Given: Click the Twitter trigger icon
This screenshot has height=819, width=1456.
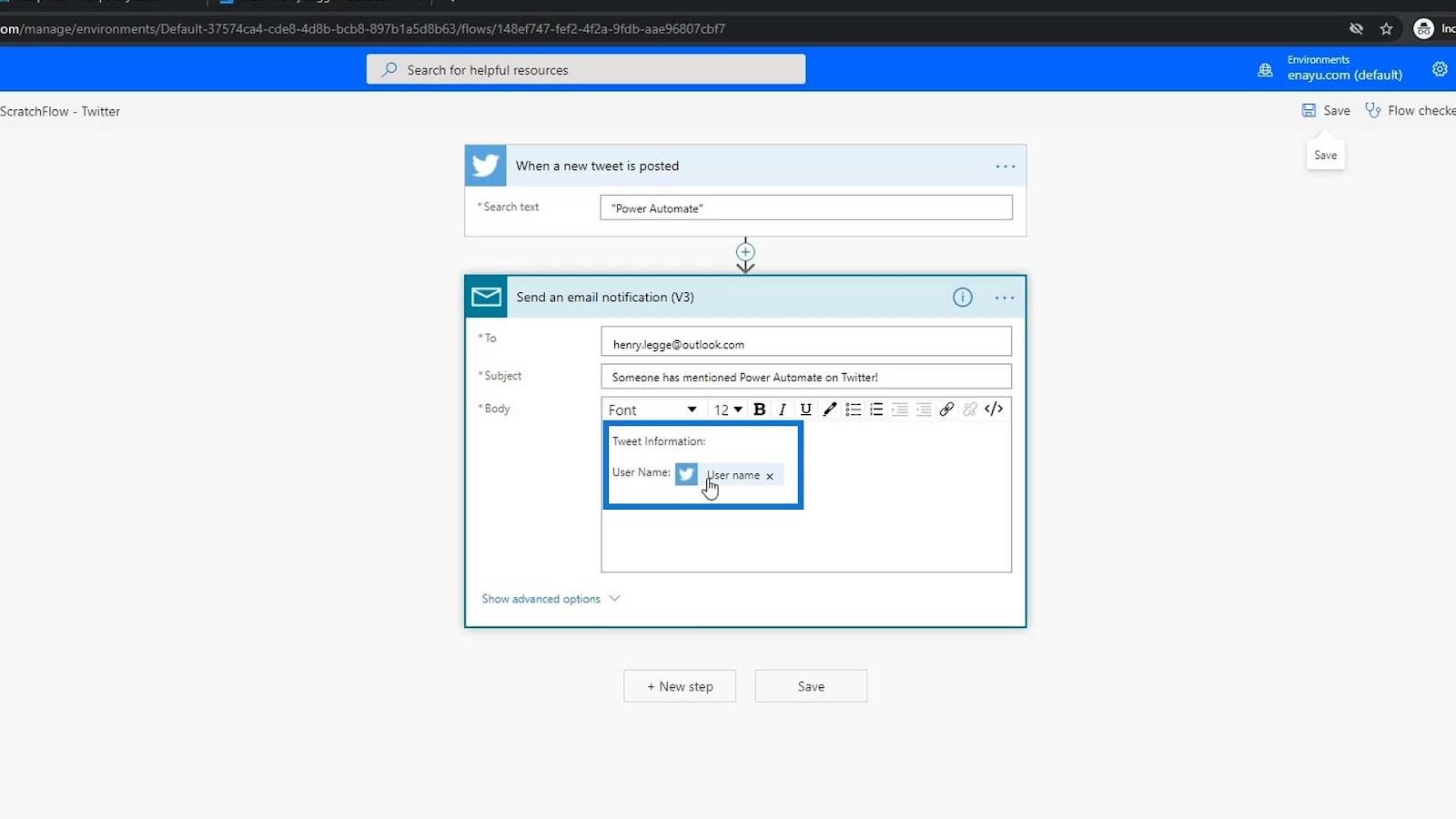Looking at the screenshot, I should [x=485, y=166].
